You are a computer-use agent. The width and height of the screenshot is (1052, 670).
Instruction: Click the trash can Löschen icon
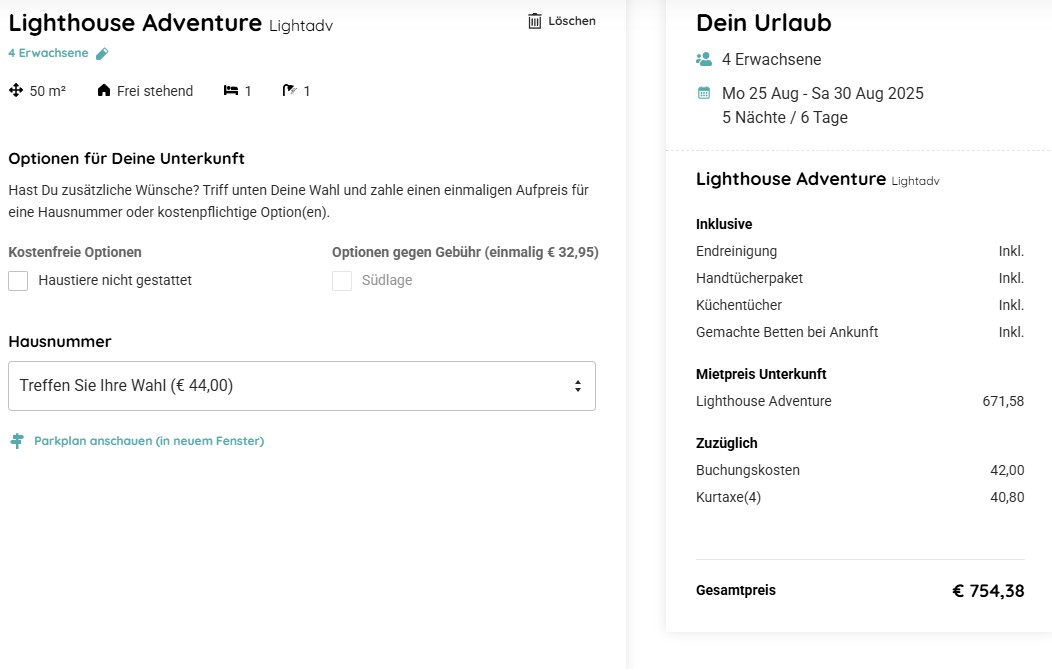point(534,21)
